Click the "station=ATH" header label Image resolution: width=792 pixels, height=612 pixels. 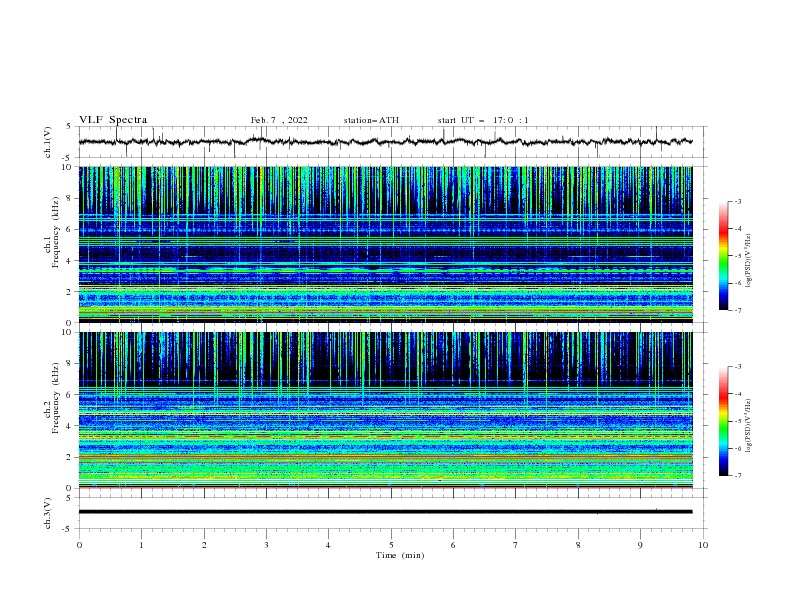371,120
